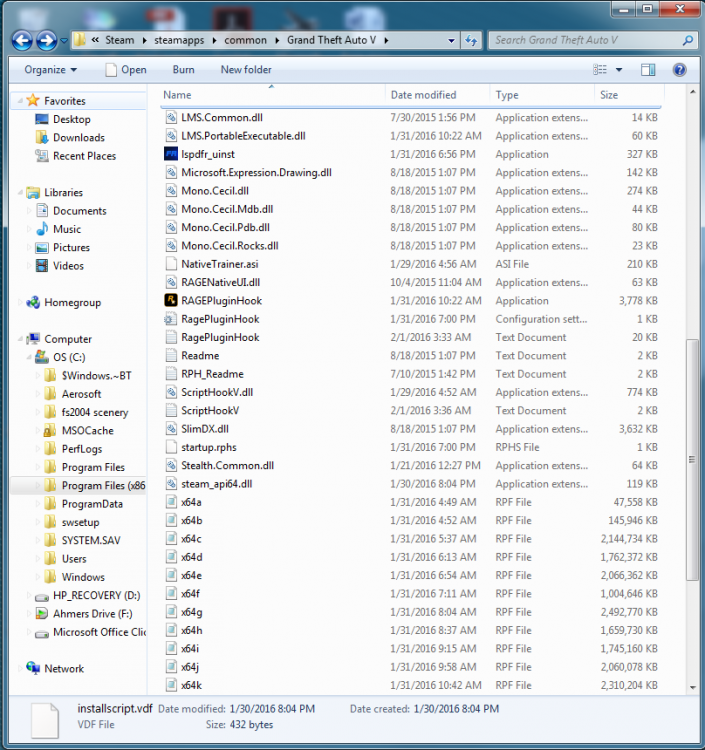Viewport: 705px width, 750px height.
Task: Click the scroll down arrow of file list
Action: coord(692,688)
